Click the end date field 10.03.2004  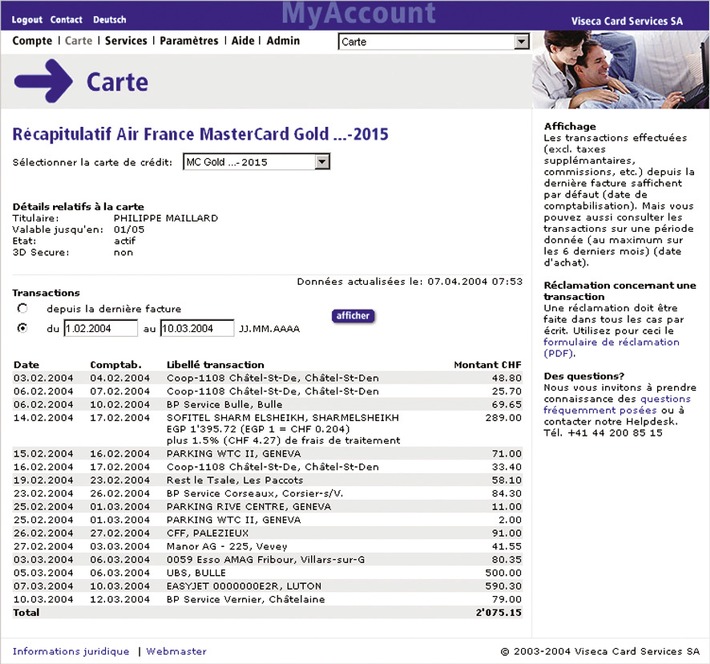pyautogui.click(x=196, y=328)
